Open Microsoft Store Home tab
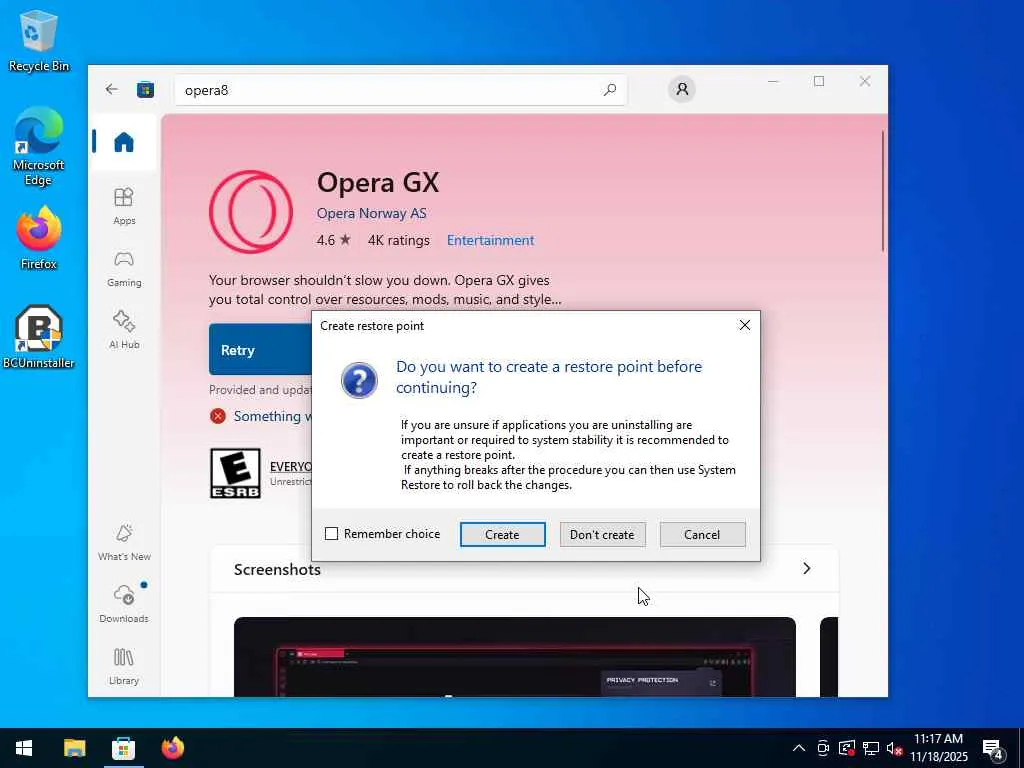The height and width of the screenshot is (768, 1024). click(x=123, y=142)
